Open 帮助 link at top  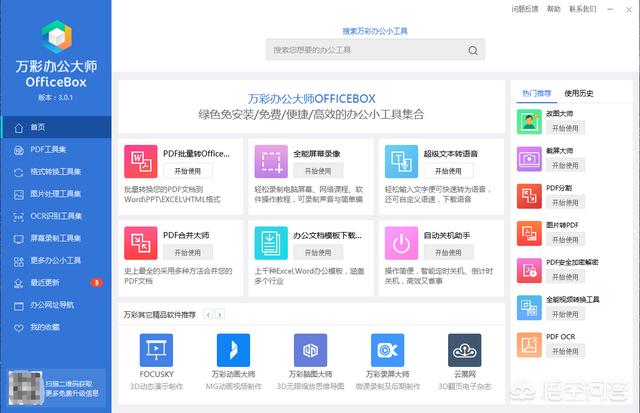[x=553, y=9]
